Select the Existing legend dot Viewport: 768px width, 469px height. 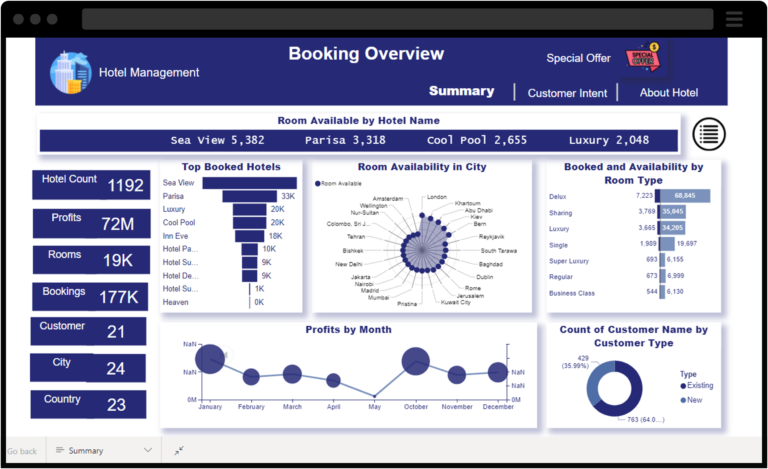tap(683, 386)
